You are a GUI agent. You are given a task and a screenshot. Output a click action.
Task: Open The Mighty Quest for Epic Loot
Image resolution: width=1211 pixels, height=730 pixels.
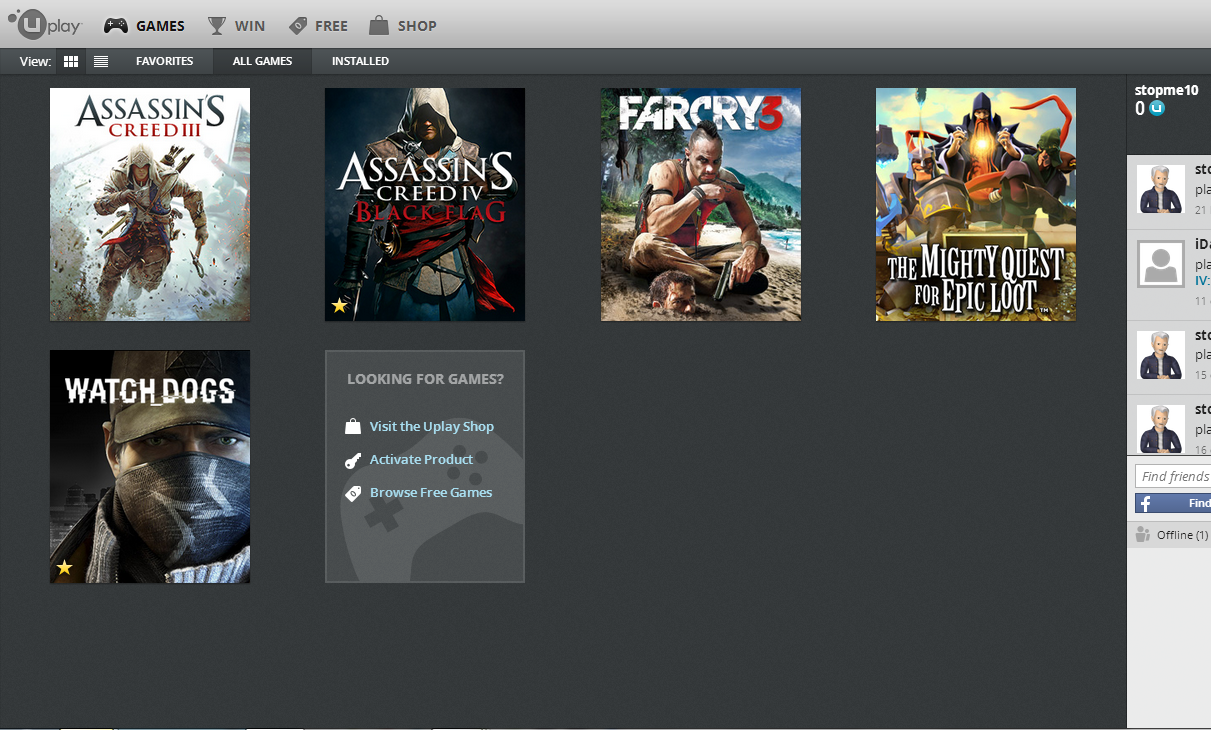[976, 204]
